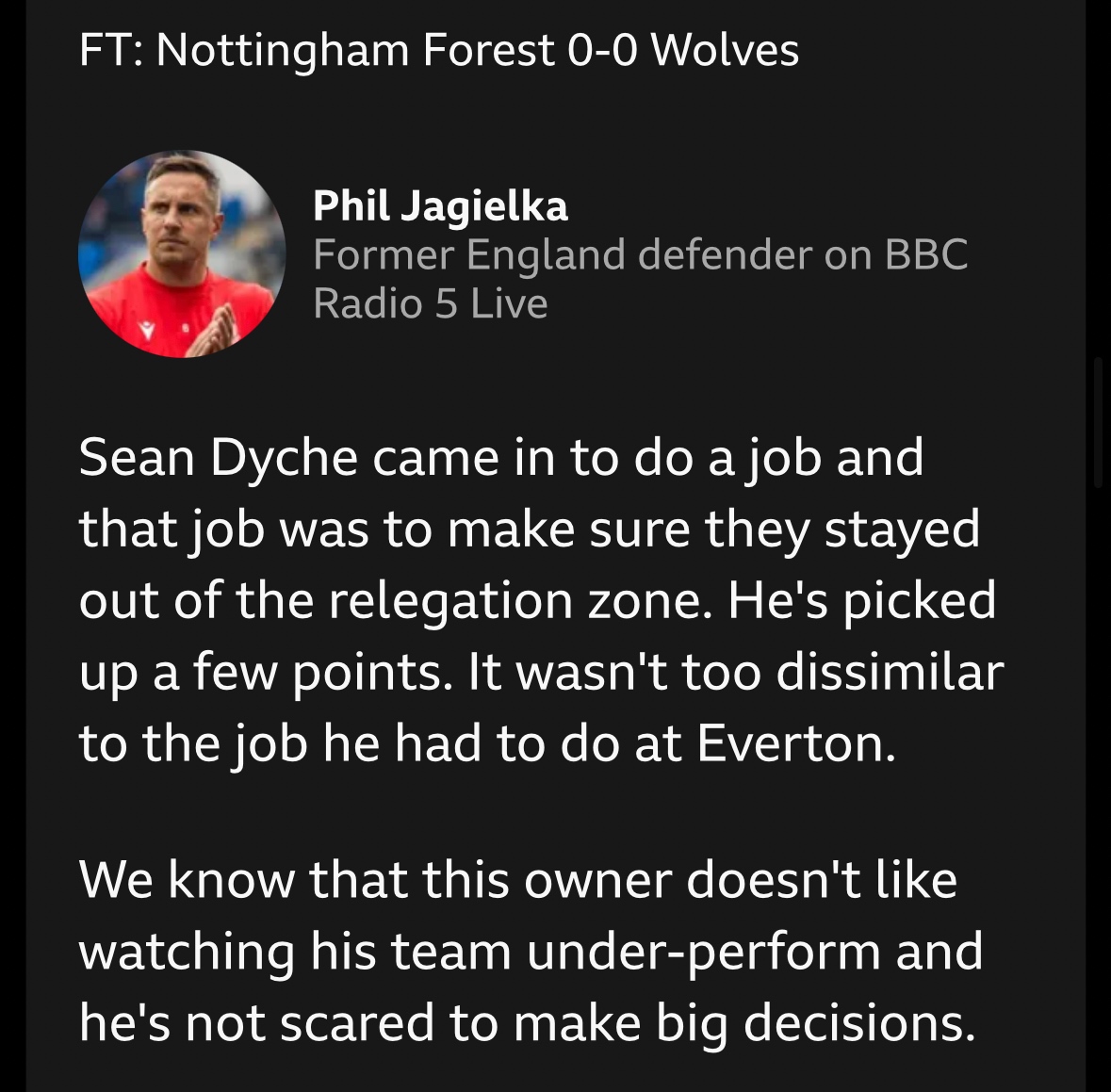This screenshot has width=1111, height=1092.
Task: Click the word 'Everton' in the first paragraph
Action: tap(796, 744)
